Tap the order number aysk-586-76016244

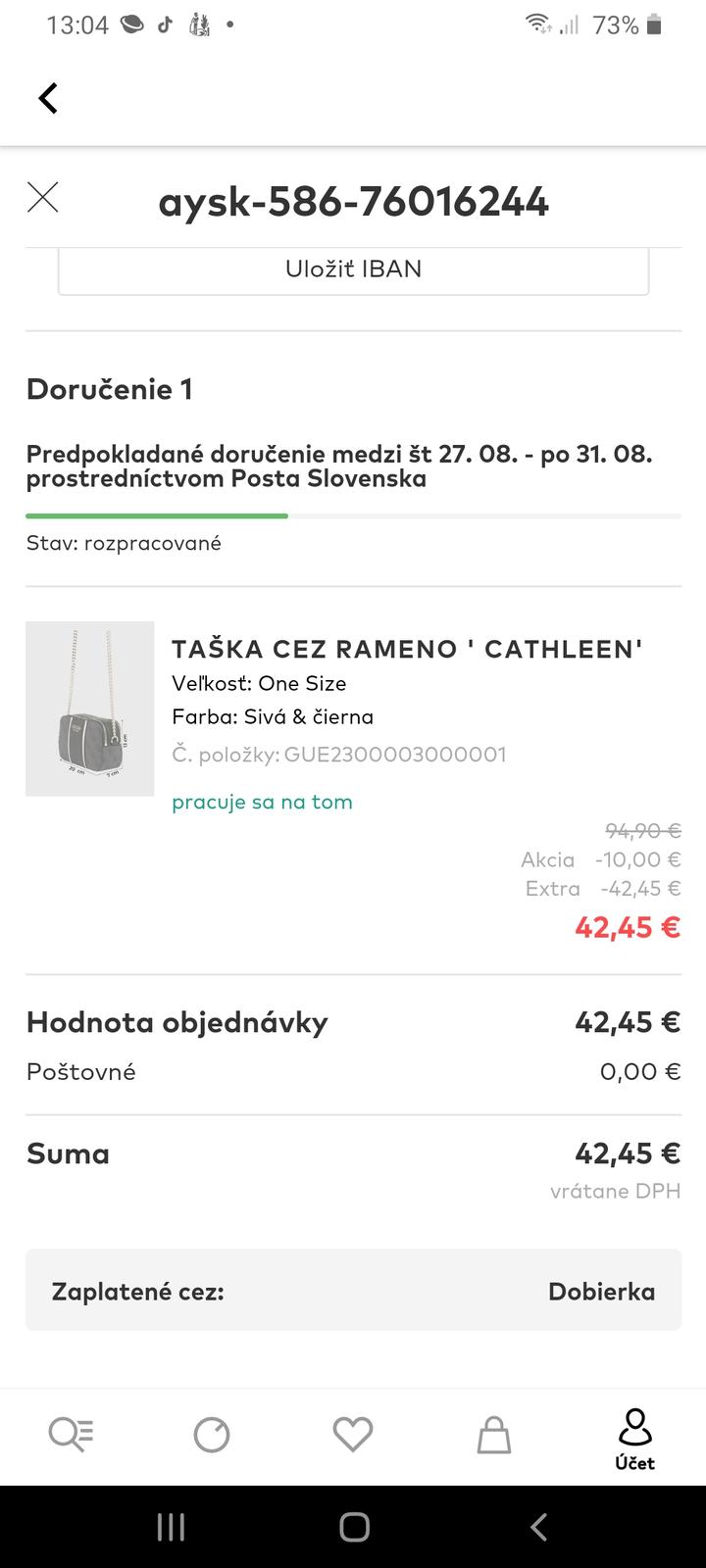(x=353, y=202)
